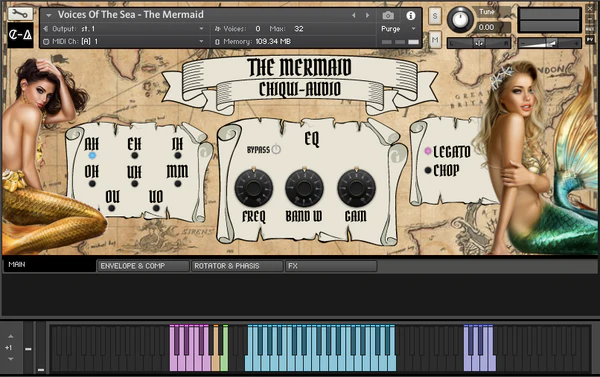The image size is (600, 377).
Task: Go to next instrument preset arrow
Action: pos(367,15)
